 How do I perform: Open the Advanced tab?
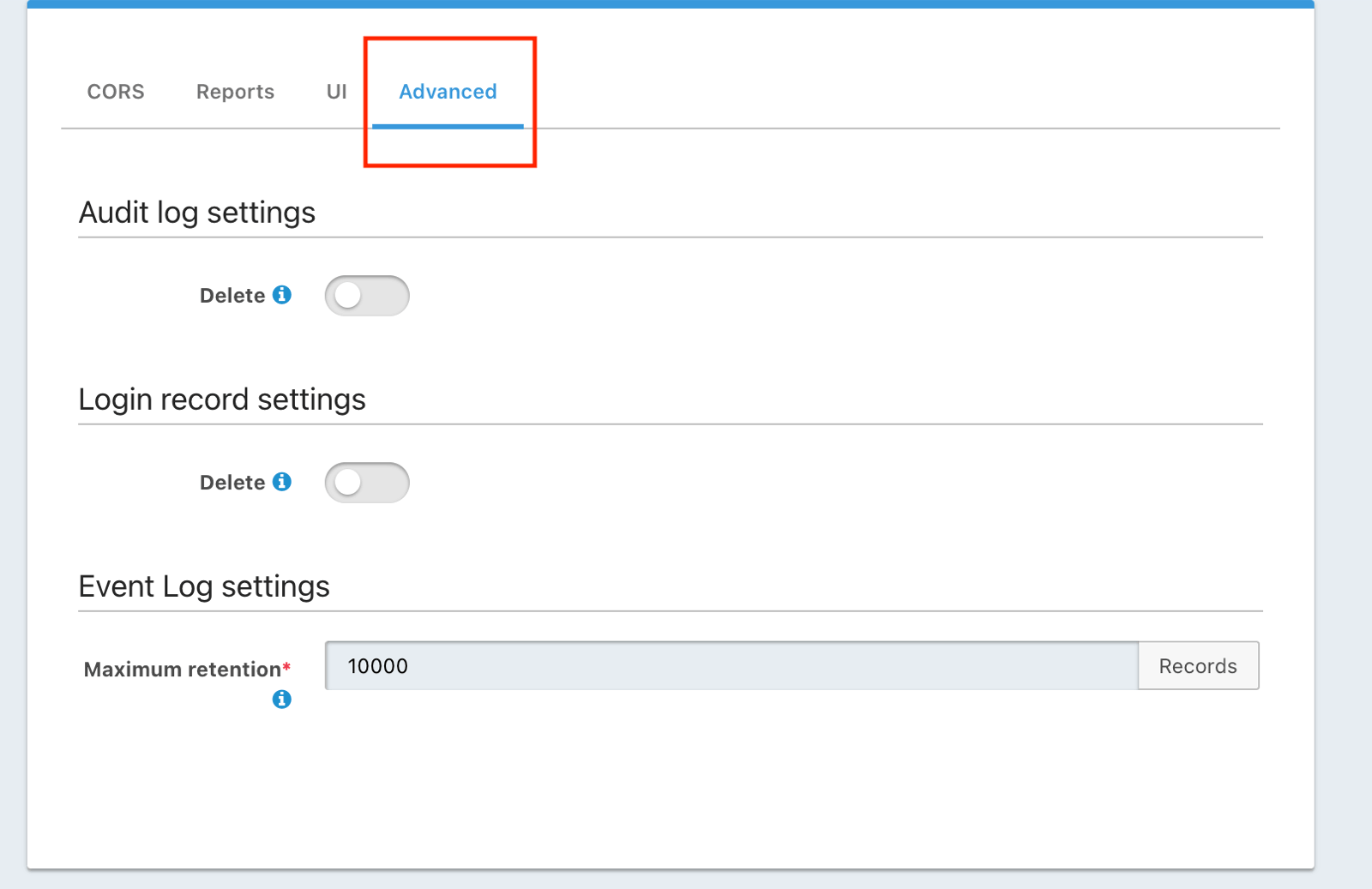tap(448, 92)
